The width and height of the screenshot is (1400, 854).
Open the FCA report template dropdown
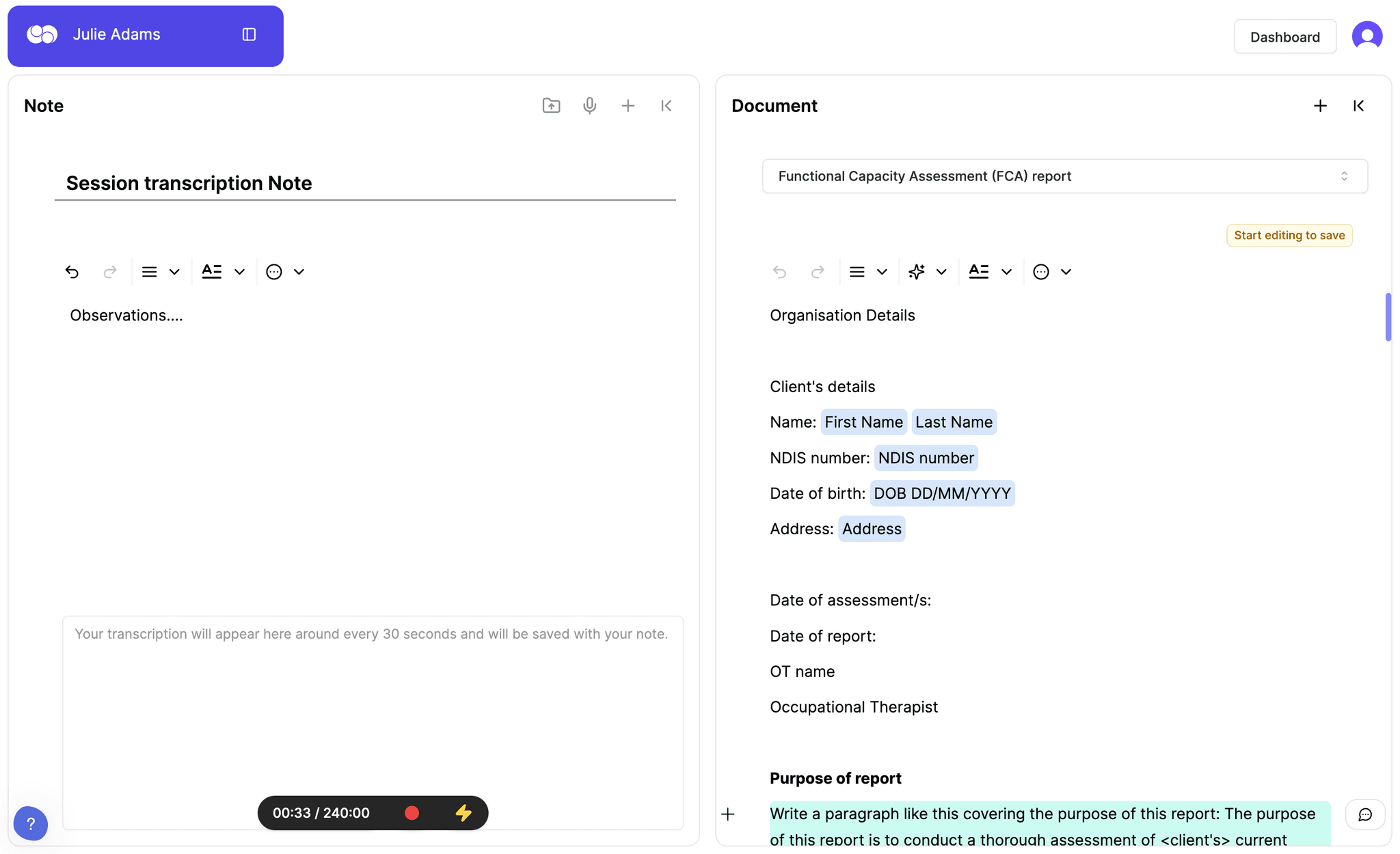[1064, 176]
